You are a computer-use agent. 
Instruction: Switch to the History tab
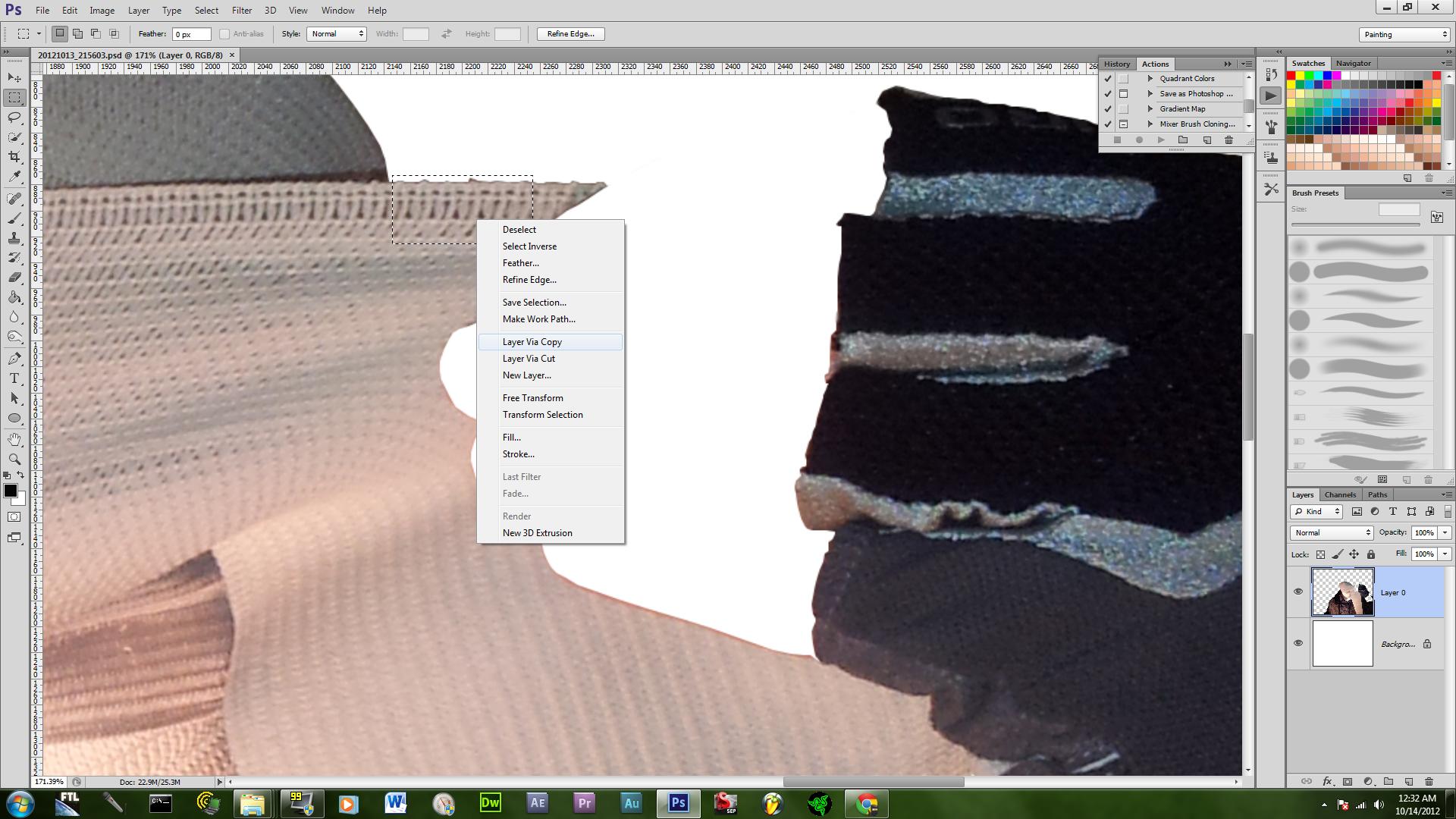1116,64
